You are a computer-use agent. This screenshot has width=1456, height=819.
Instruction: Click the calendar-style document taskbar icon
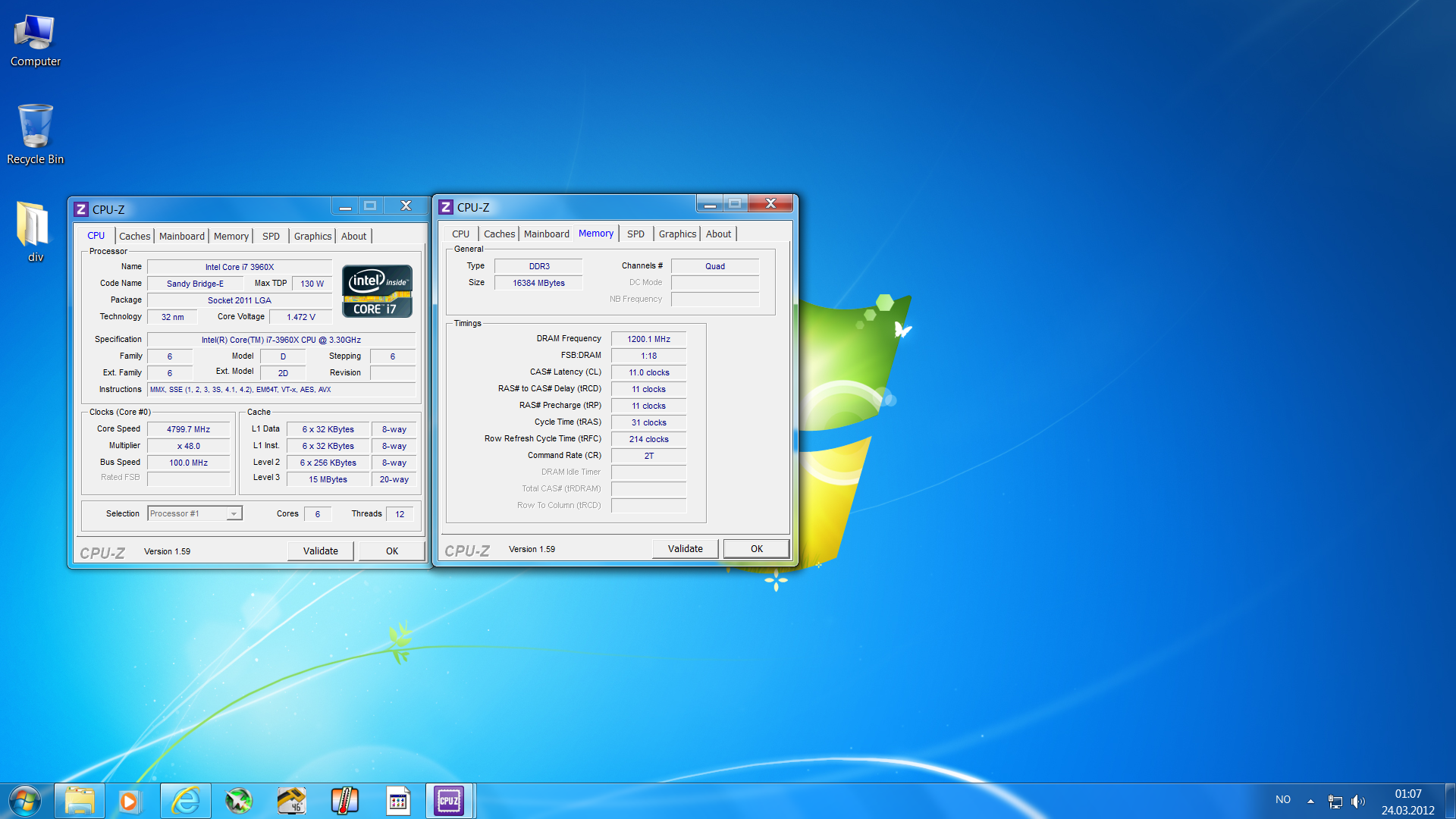pos(397,801)
